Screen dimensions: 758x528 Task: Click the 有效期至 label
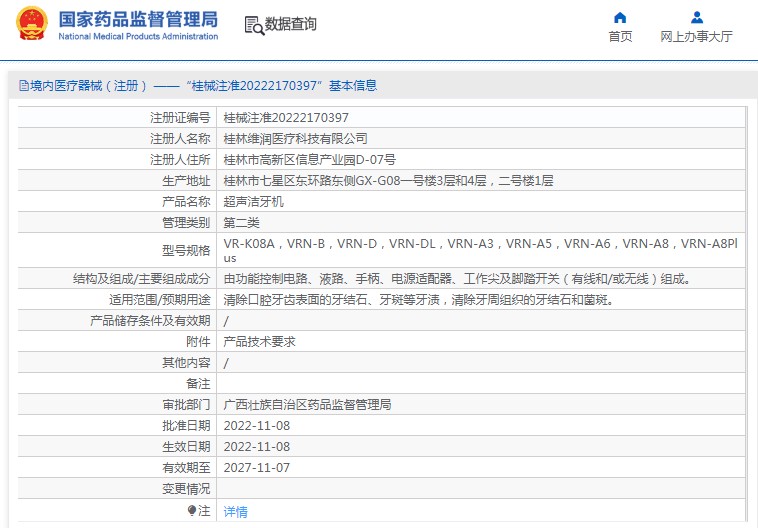(x=186, y=468)
